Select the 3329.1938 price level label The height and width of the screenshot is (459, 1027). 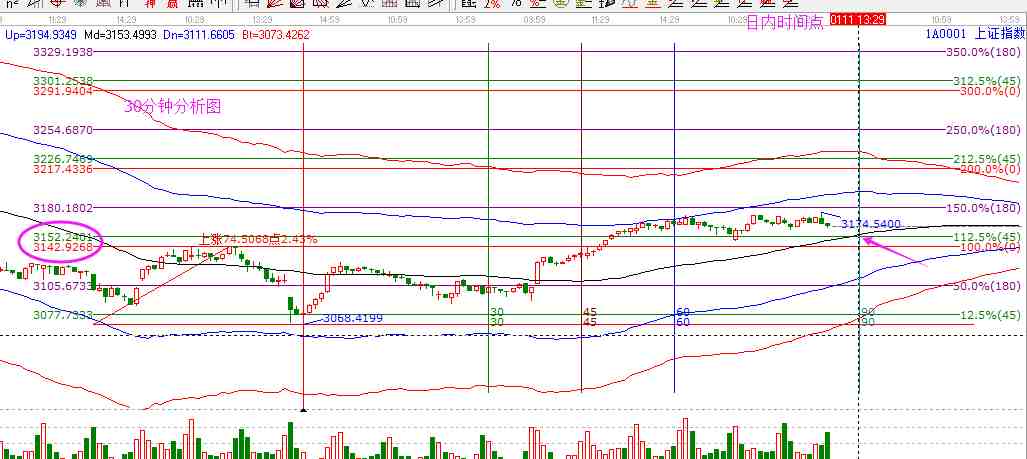pos(64,52)
